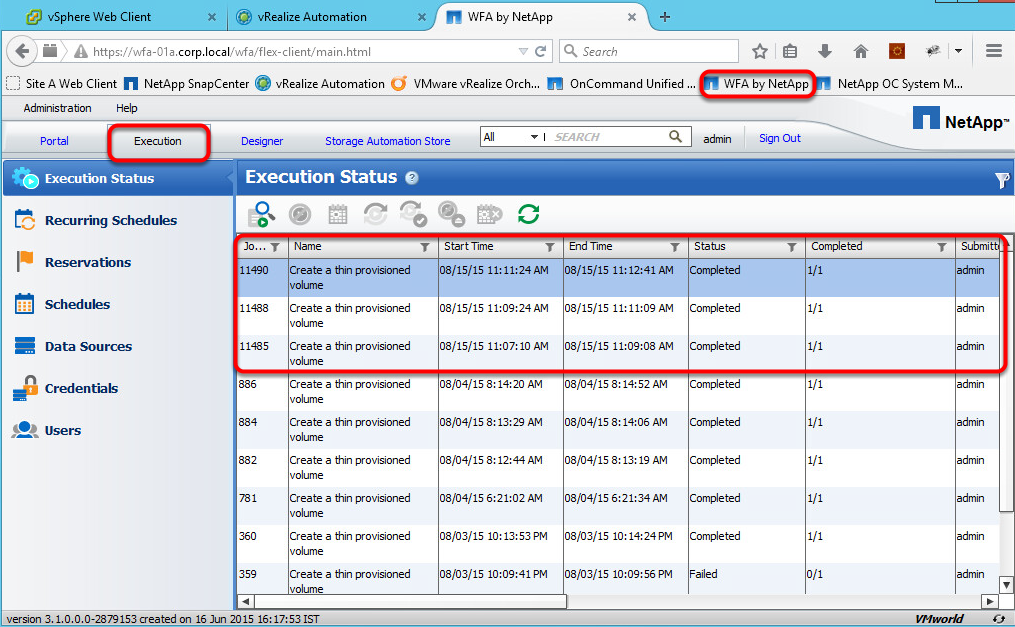1015x627 pixels.
Task: Open Site A Web Client bookmark
Action: tap(61, 83)
